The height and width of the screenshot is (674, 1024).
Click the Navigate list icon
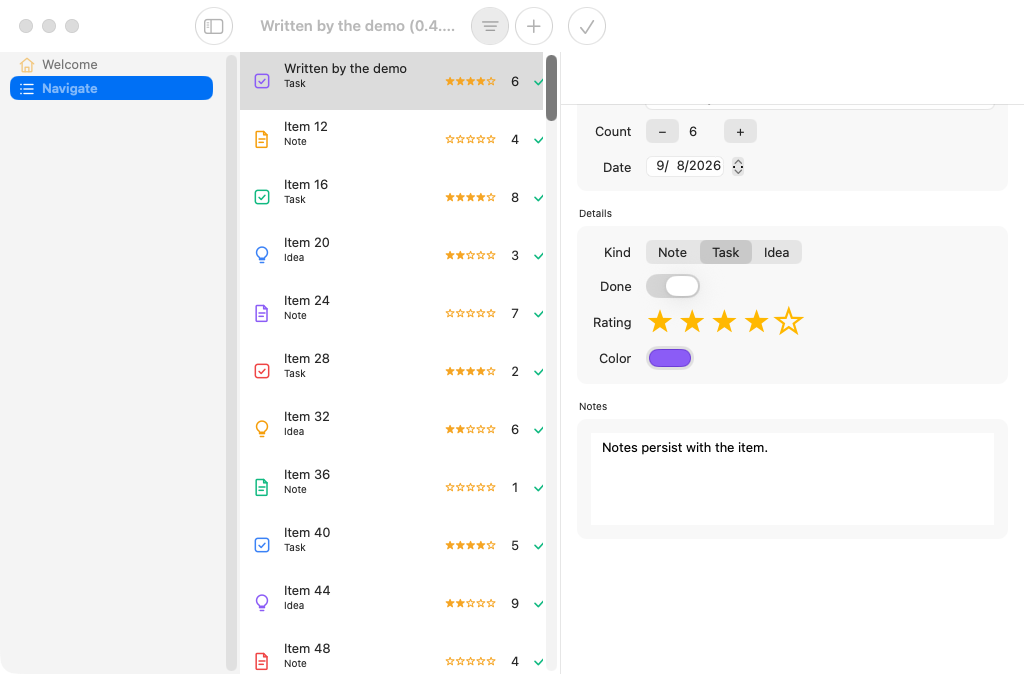coord(27,89)
